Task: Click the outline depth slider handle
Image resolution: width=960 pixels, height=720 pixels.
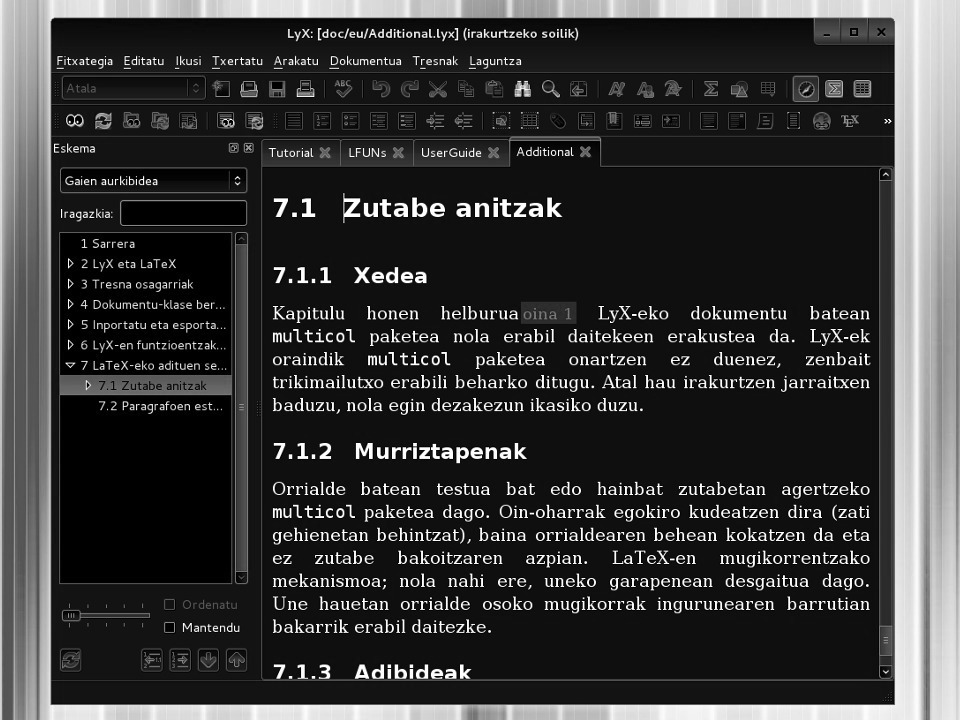Action: [x=71, y=615]
